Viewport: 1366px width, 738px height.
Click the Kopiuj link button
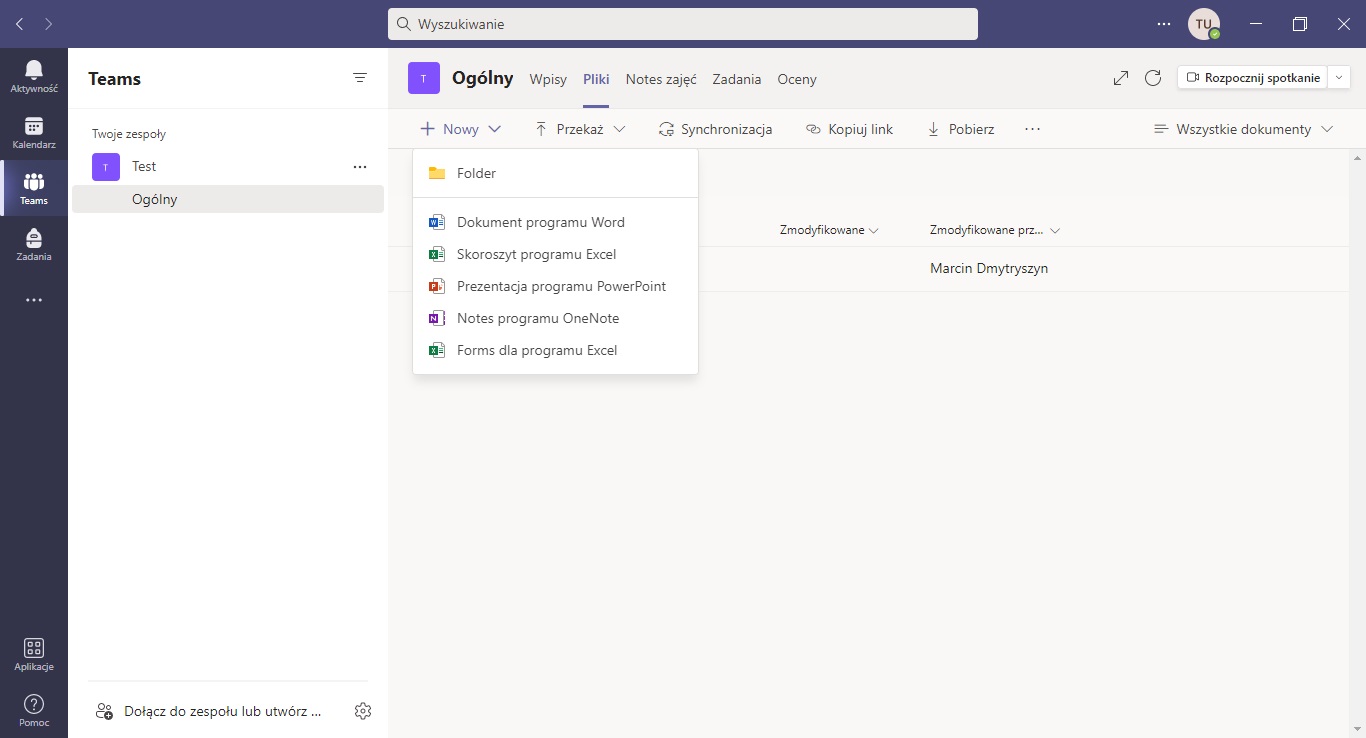(x=849, y=129)
